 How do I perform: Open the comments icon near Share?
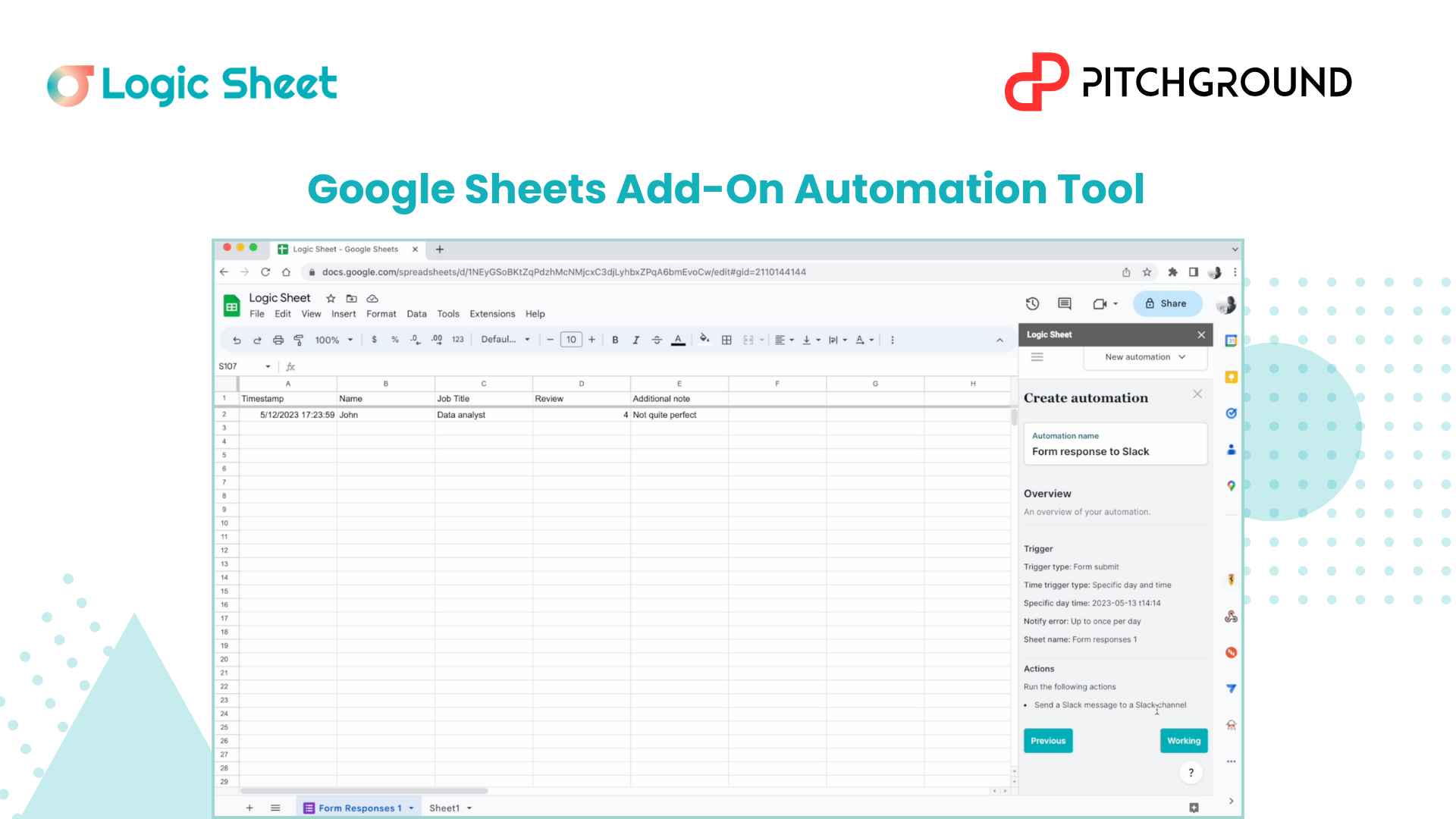pos(1065,303)
